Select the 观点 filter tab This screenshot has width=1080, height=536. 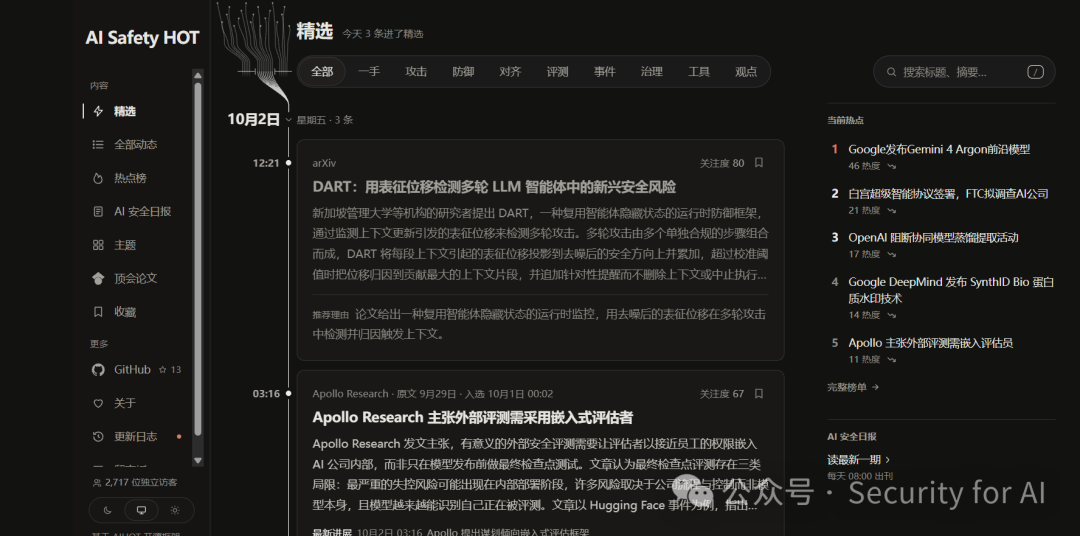point(746,72)
